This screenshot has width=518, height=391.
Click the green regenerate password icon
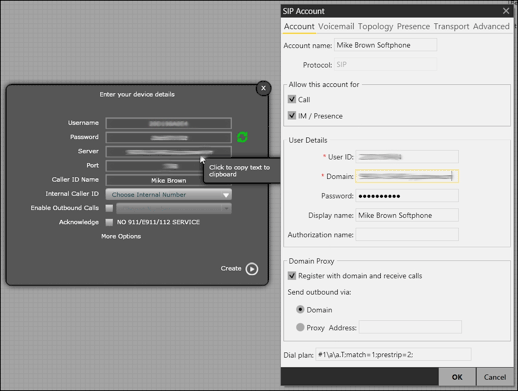coord(242,137)
